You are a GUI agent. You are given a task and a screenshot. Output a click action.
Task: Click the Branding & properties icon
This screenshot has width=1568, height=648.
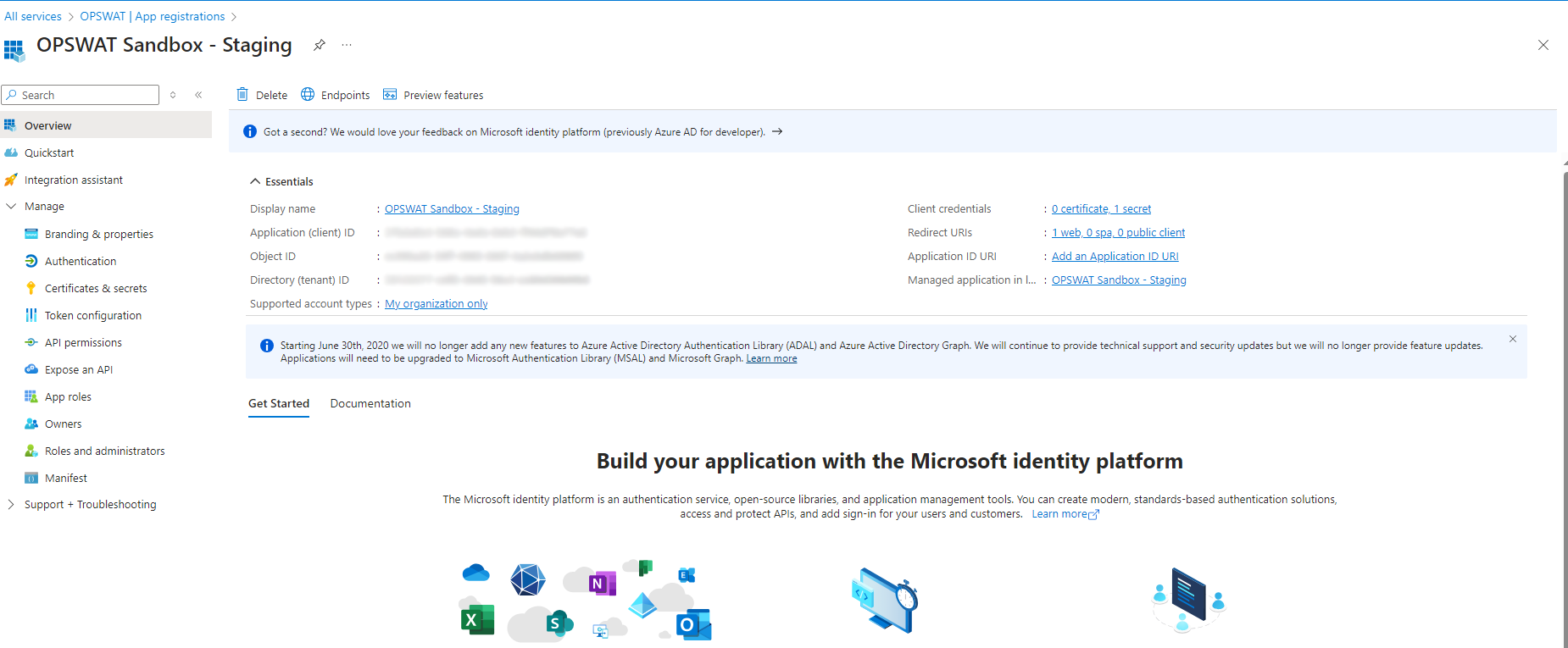31,234
